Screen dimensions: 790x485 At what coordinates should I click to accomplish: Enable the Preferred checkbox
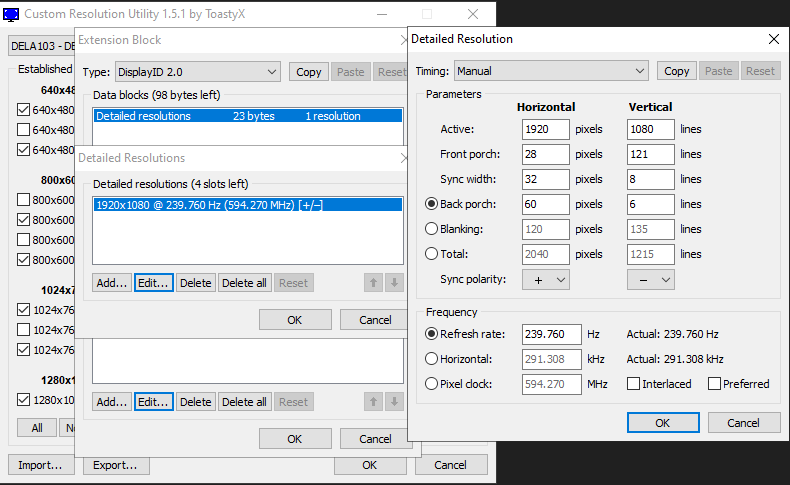click(714, 384)
